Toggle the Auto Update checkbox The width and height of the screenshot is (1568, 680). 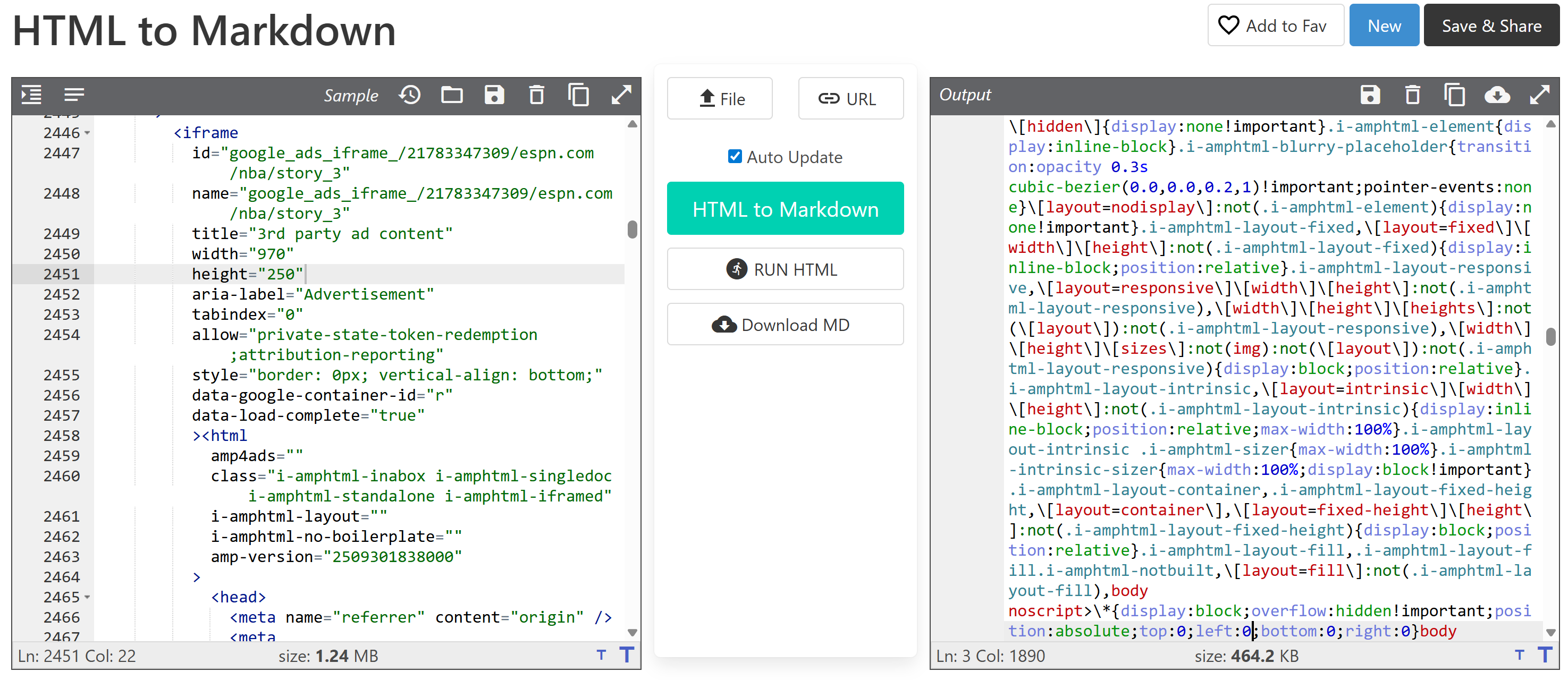pyautogui.click(x=735, y=157)
